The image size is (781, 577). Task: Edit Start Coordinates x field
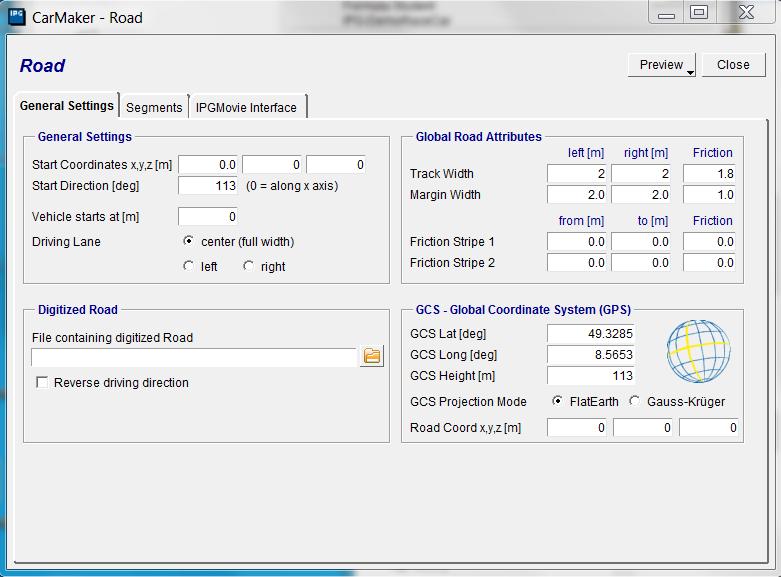pyautogui.click(x=208, y=164)
